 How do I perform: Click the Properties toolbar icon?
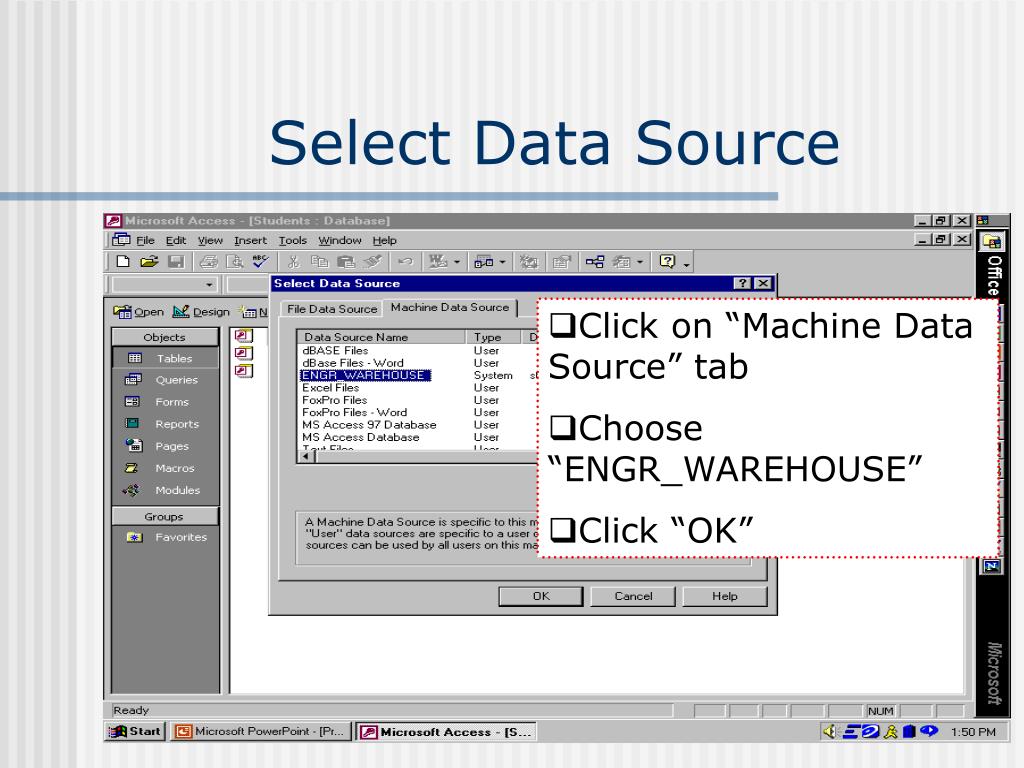561,262
